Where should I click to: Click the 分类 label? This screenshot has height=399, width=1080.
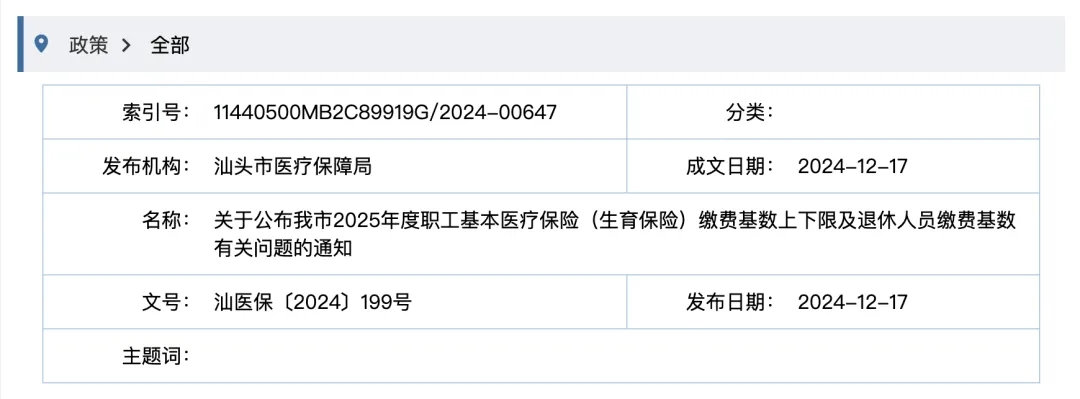pyautogui.click(x=749, y=112)
